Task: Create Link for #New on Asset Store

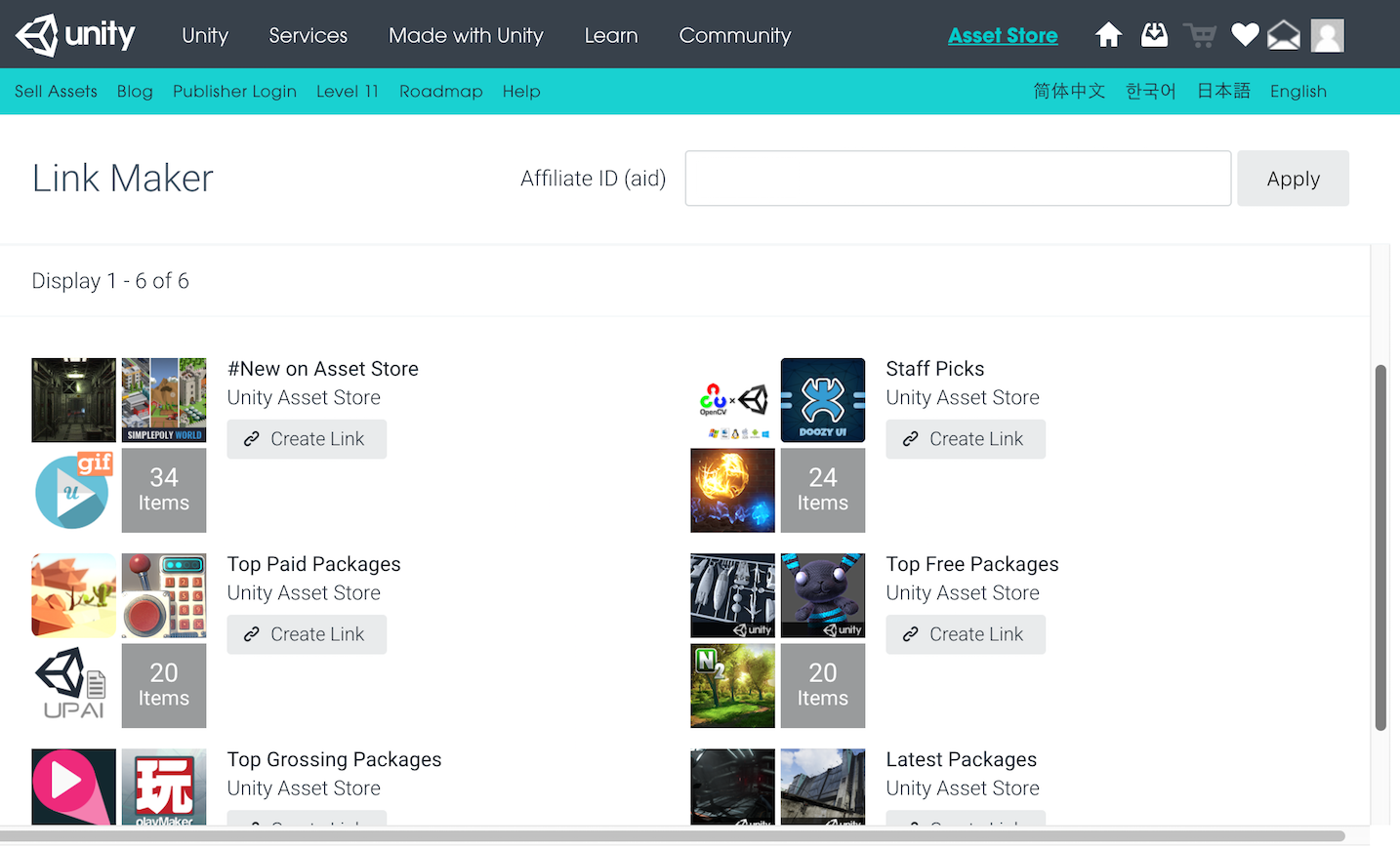Action: [x=307, y=439]
